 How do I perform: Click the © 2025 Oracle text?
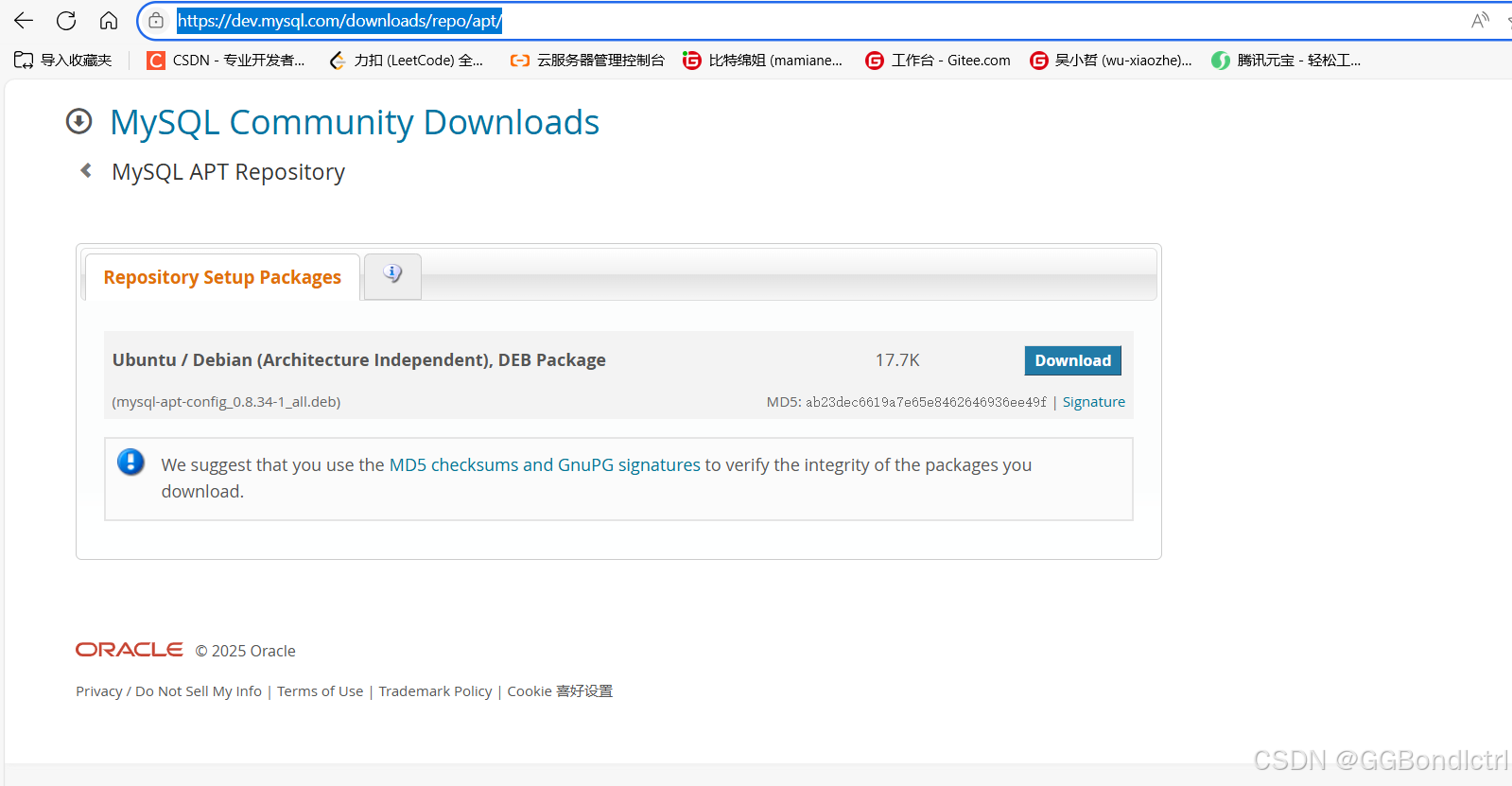(x=246, y=651)
